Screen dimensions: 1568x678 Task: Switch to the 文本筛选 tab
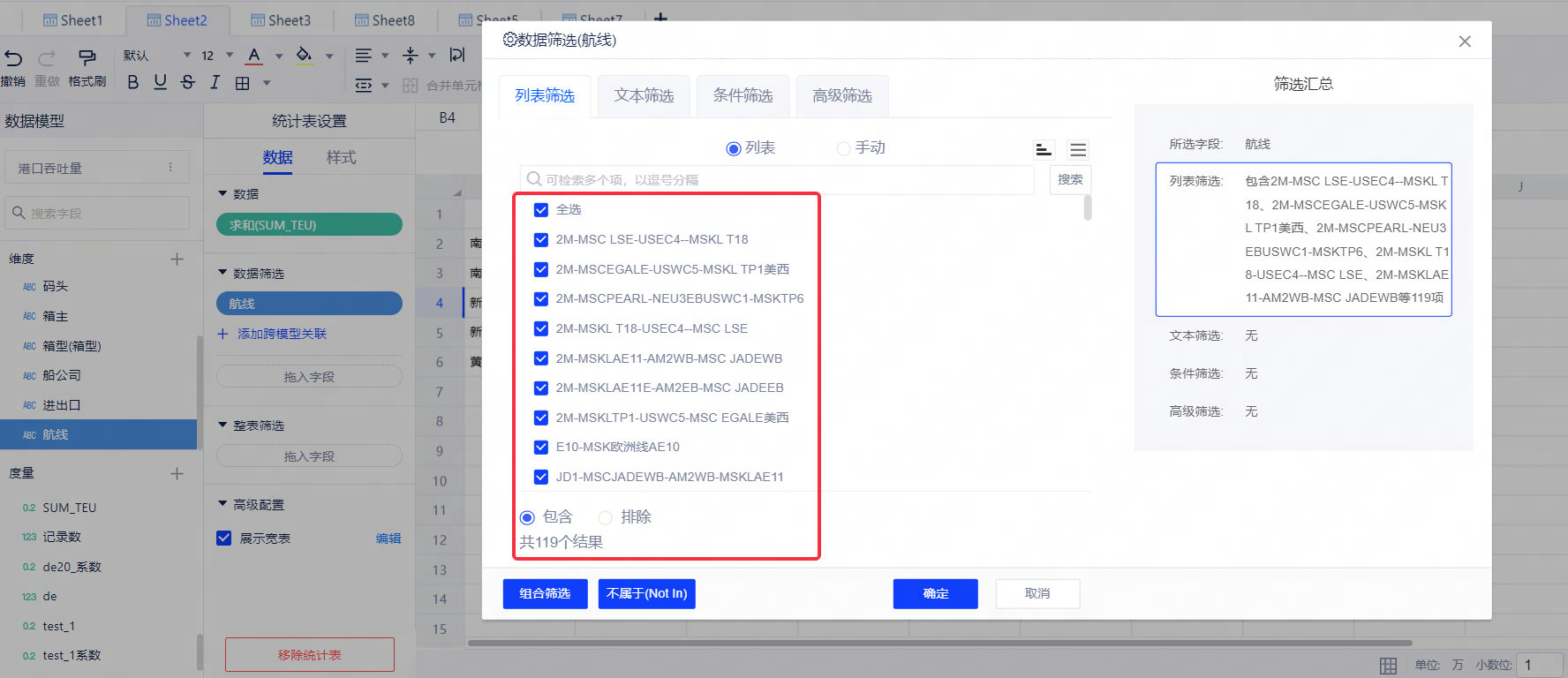click(x=644, y=95)
